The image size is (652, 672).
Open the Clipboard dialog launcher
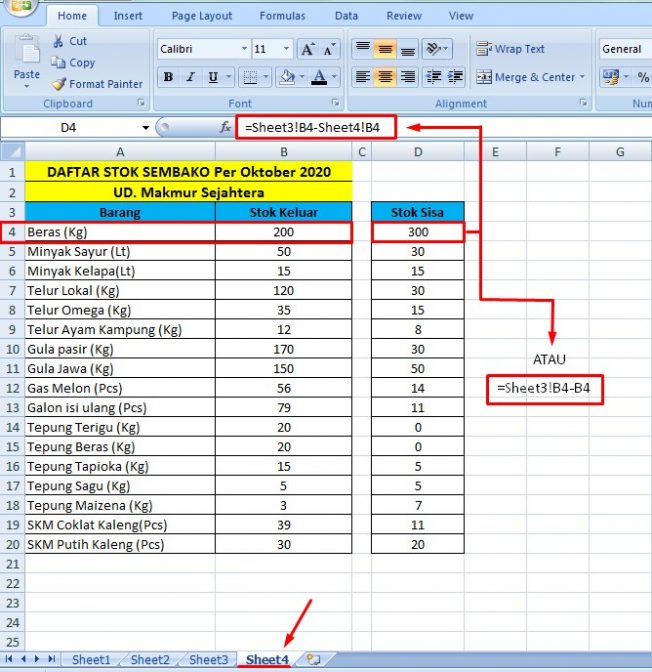click(x=141, y=102)
